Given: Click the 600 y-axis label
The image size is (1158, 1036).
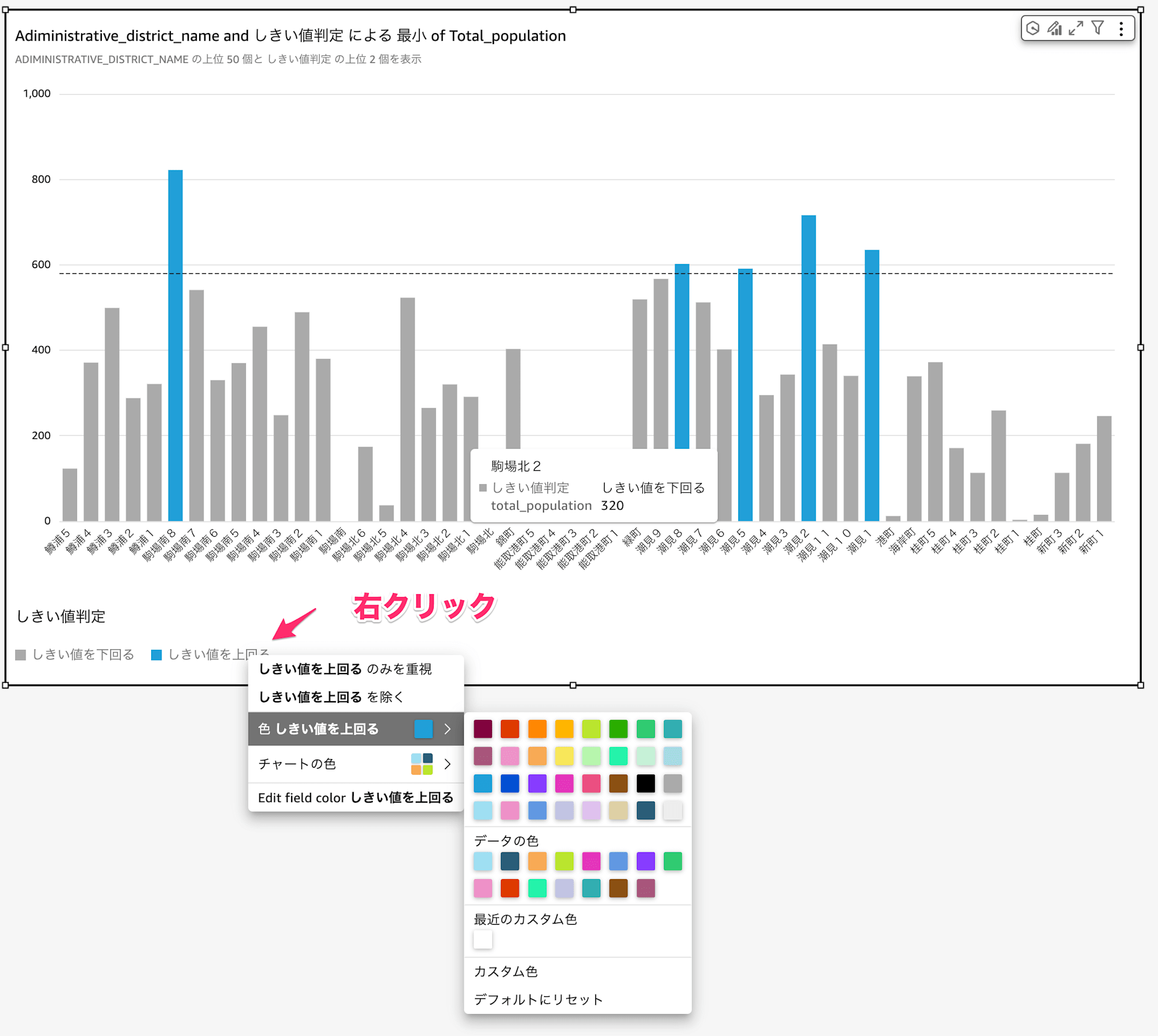Looking at the screenshot, I should coord(41,265).
